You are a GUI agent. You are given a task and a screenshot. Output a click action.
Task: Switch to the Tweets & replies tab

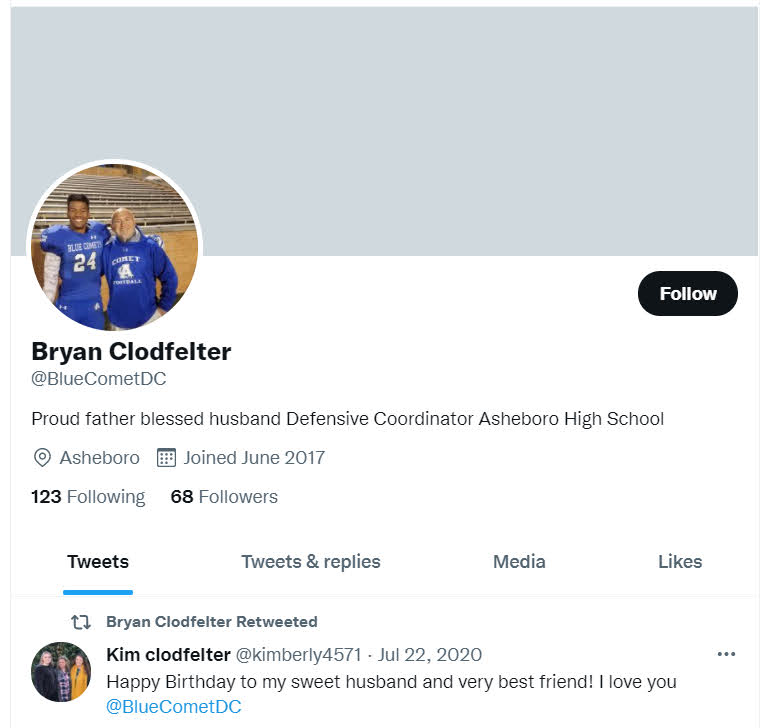point(311,561)
